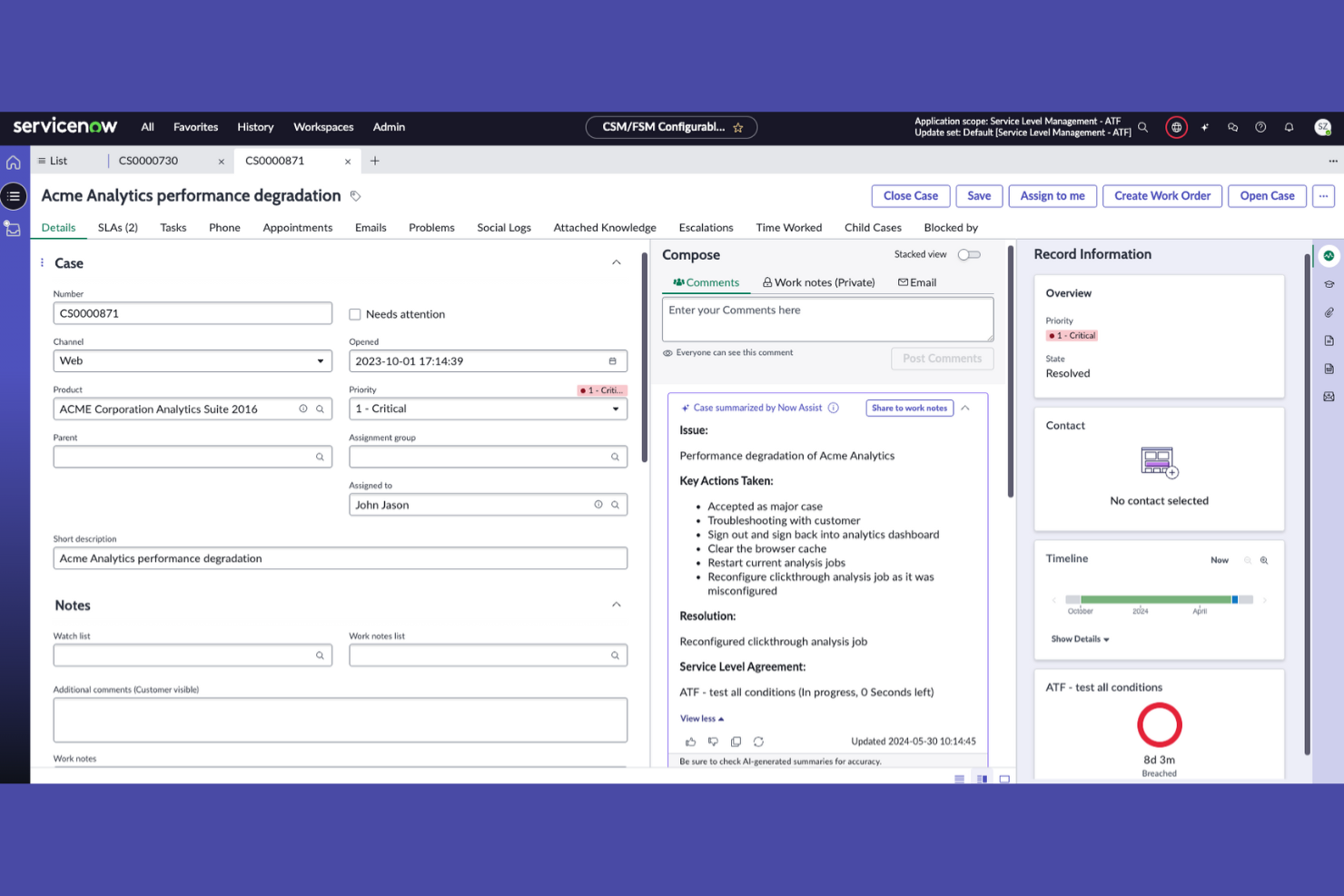Click the Assign to me button
1344x896 pixels.
click(1052, 196)
